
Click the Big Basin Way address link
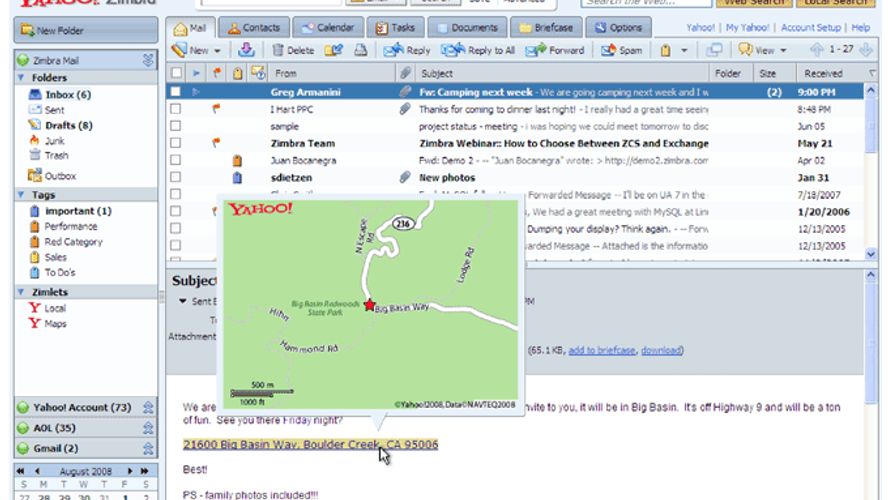click(310, 445)
